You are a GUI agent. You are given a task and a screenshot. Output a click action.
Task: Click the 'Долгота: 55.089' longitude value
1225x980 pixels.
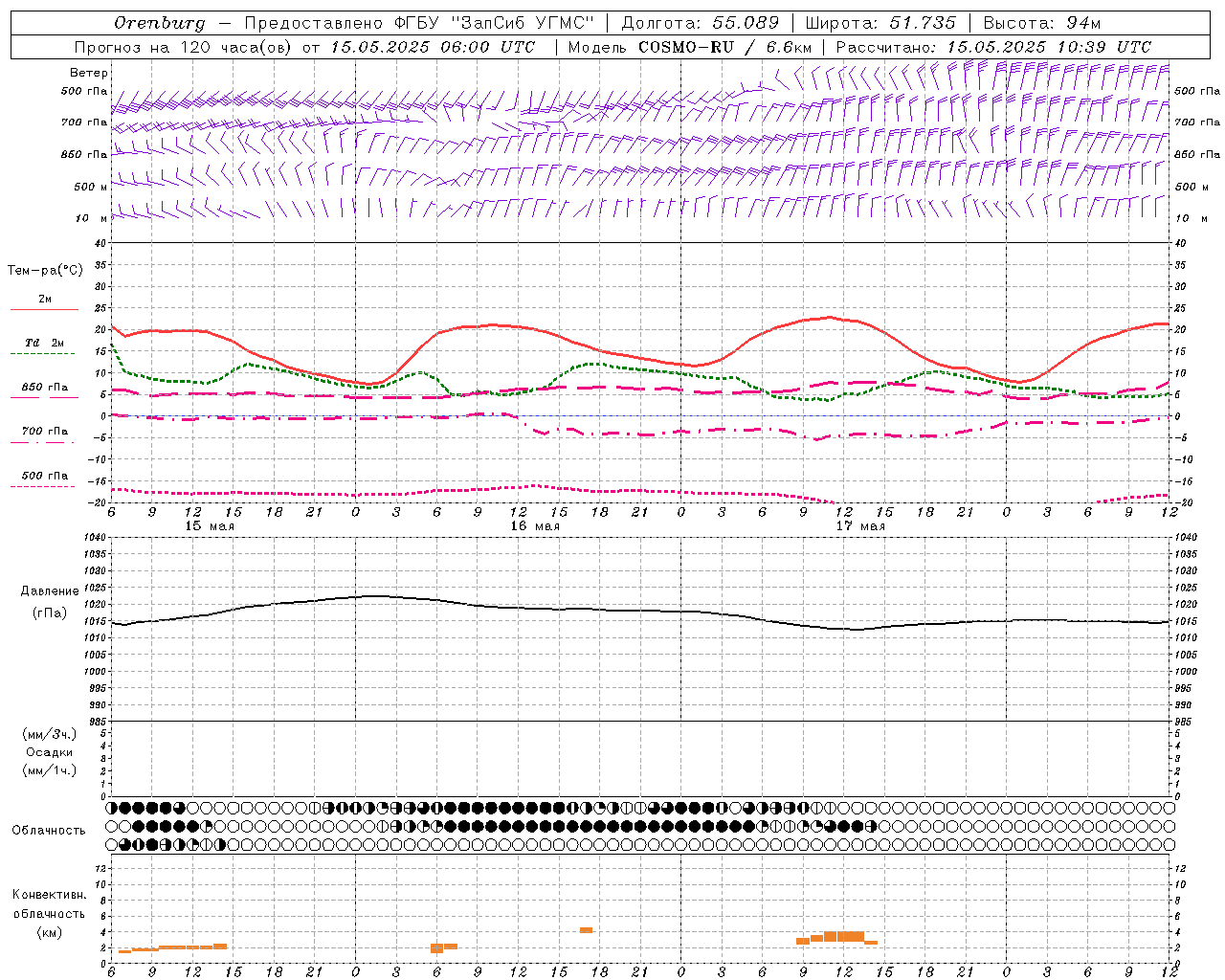[700, 23]
